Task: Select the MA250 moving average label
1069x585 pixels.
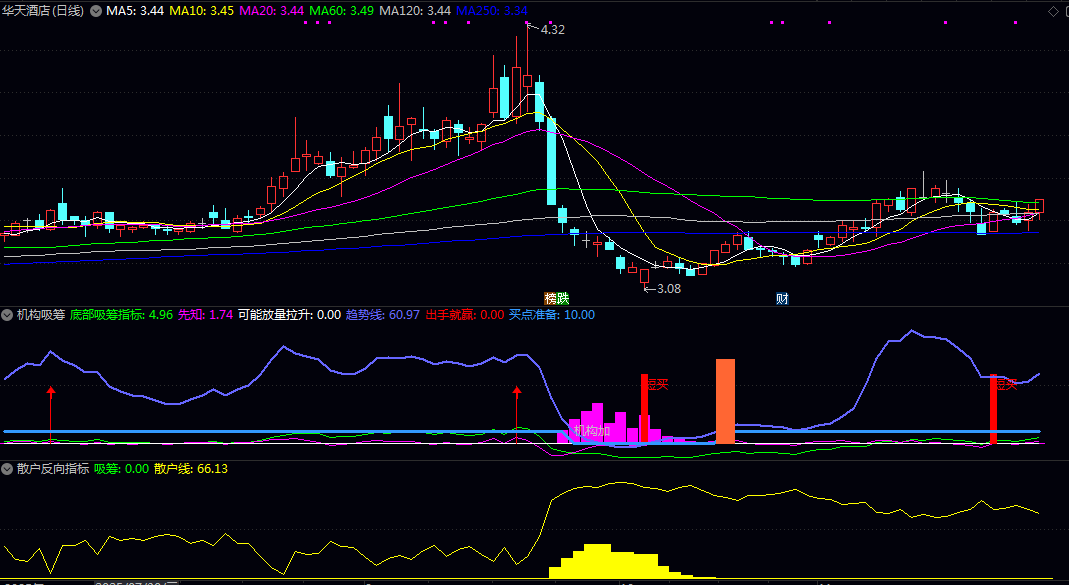Action: [x=492, y=11]
